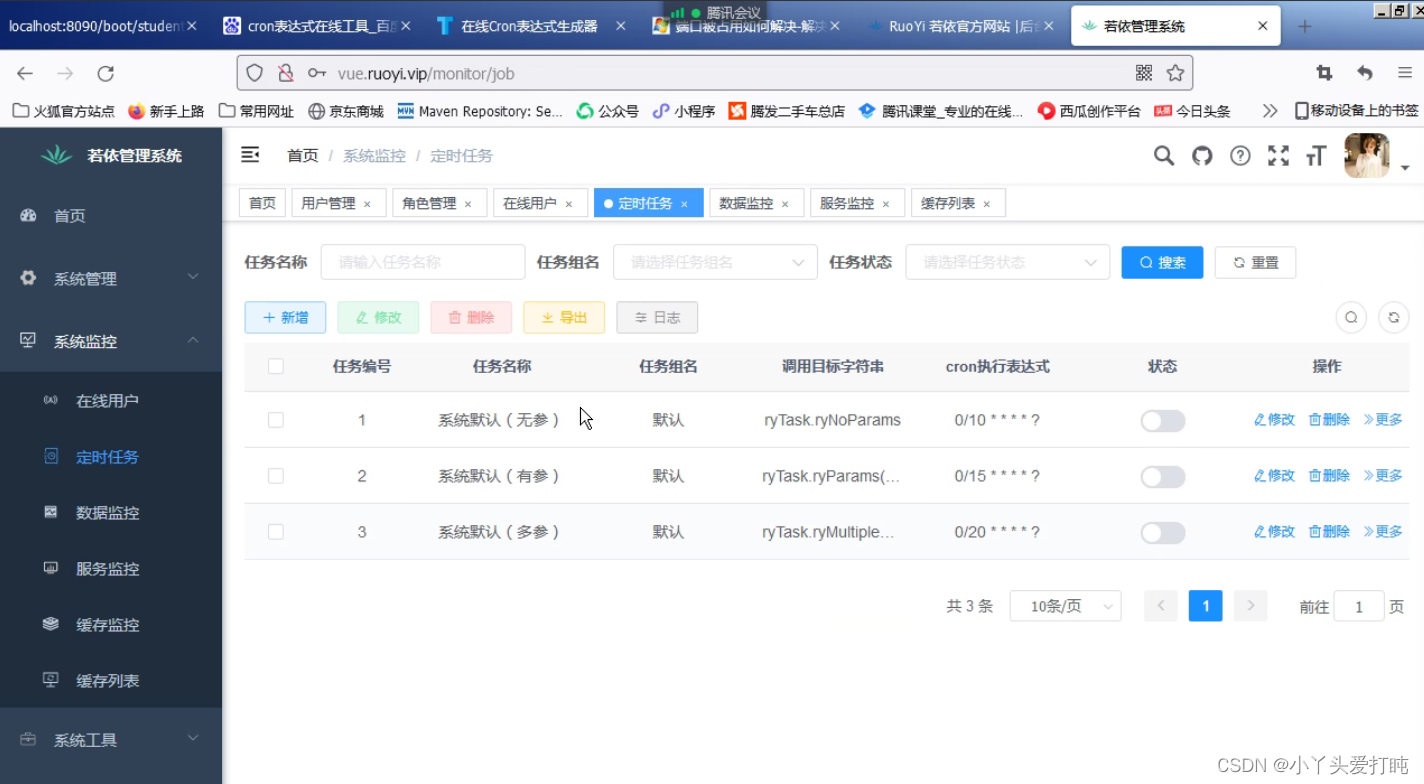Screen dimensions: 1424x784
Task: Show more bookmarks chevron
Action: click(1270, 111)
